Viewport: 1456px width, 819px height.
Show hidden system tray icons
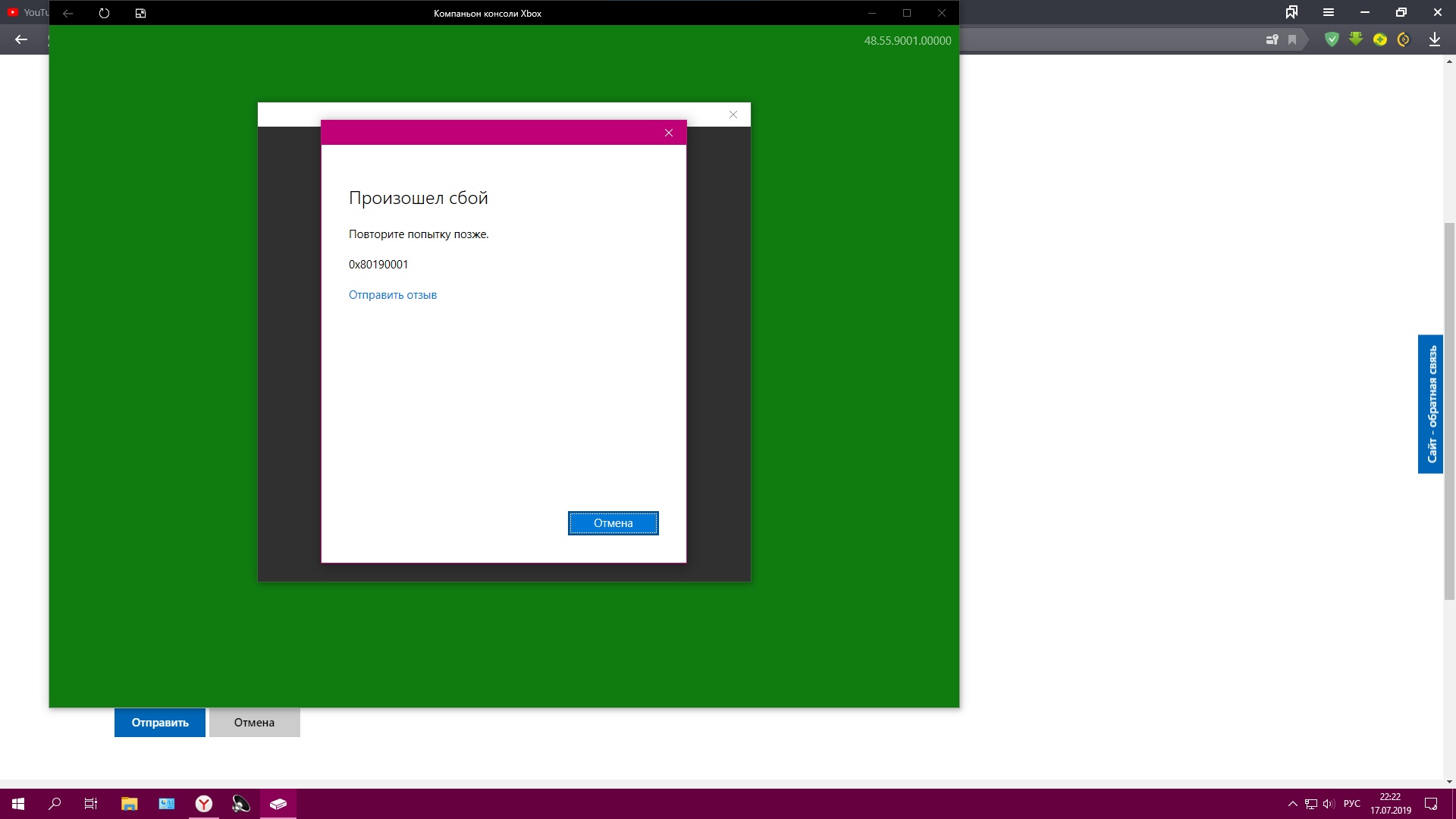click(x=1292, y=804)
